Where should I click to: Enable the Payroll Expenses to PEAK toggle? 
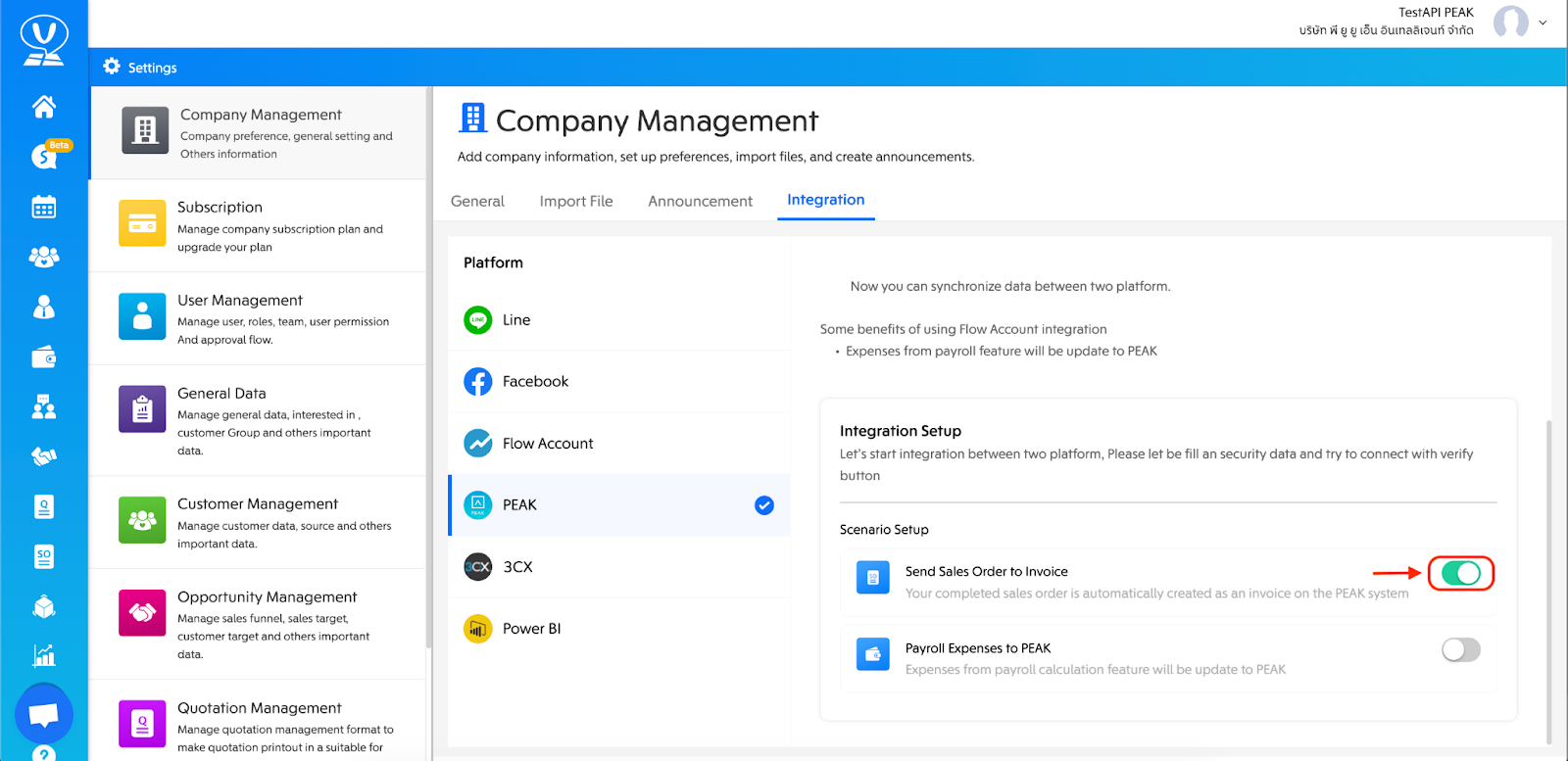click(1461, 649)
